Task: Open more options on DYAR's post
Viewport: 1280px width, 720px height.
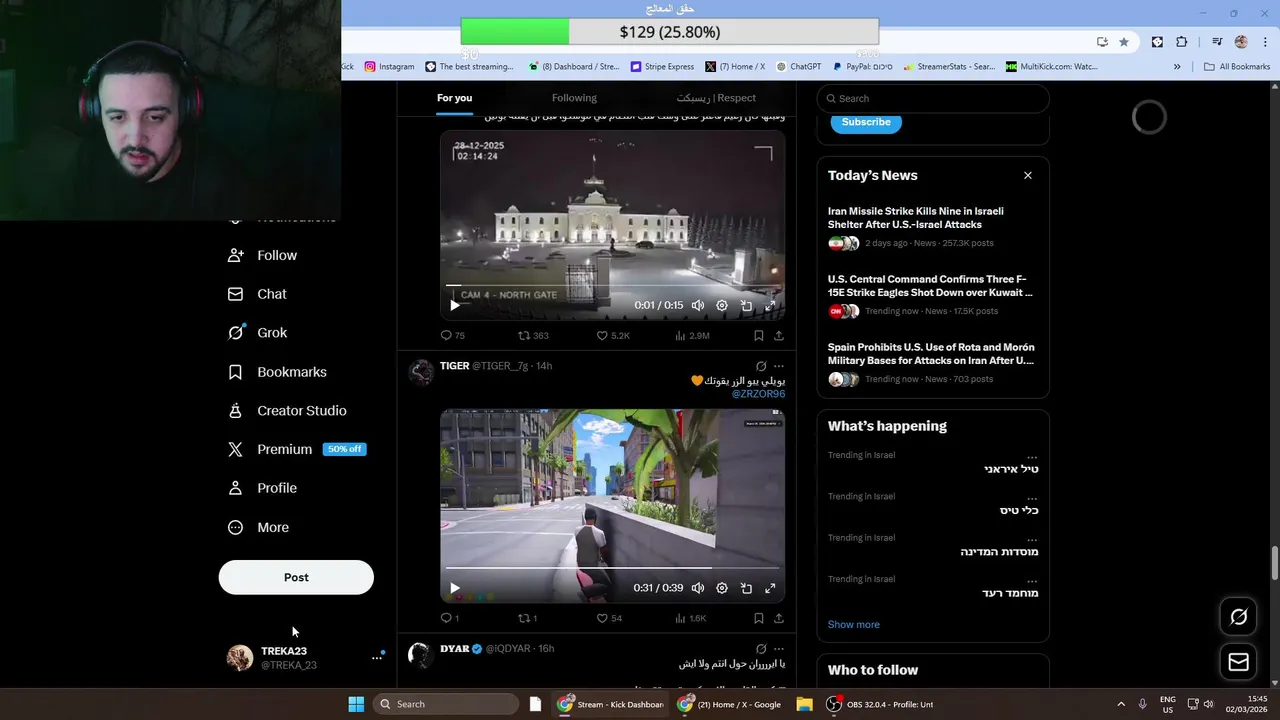Action: pos(779,649)
